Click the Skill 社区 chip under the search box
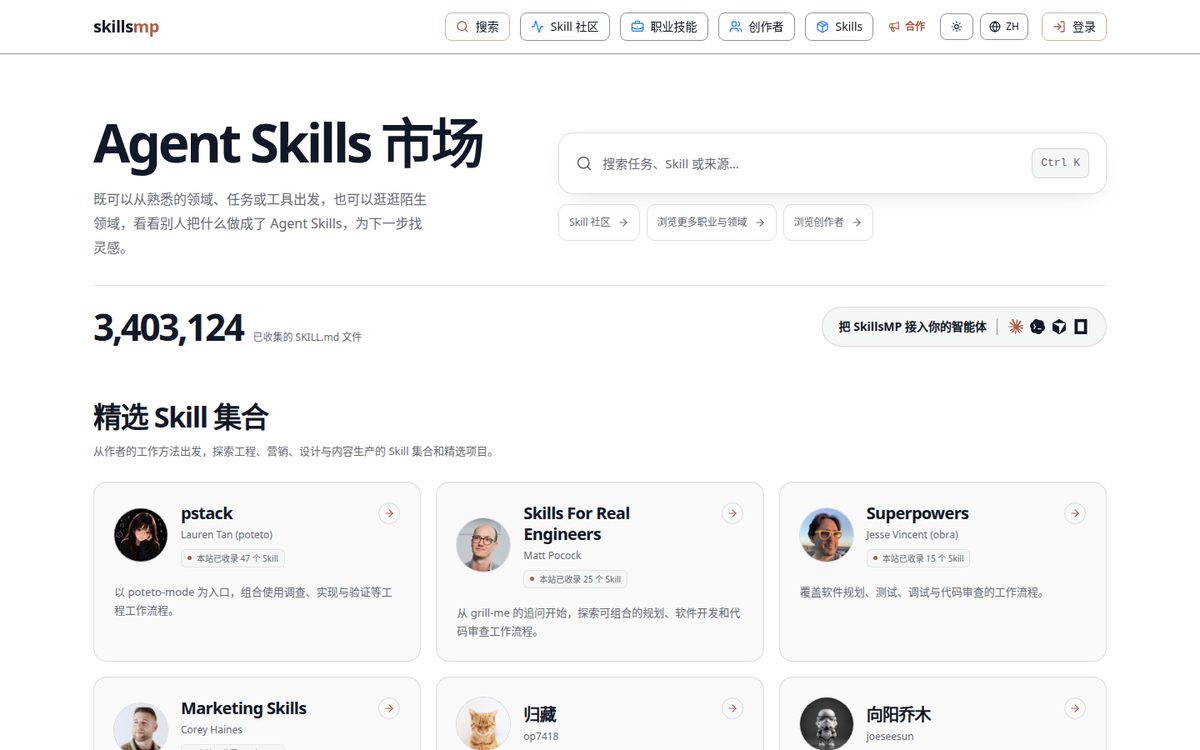The width and height of the screenshot is (1200, 750). click(599, 222)
